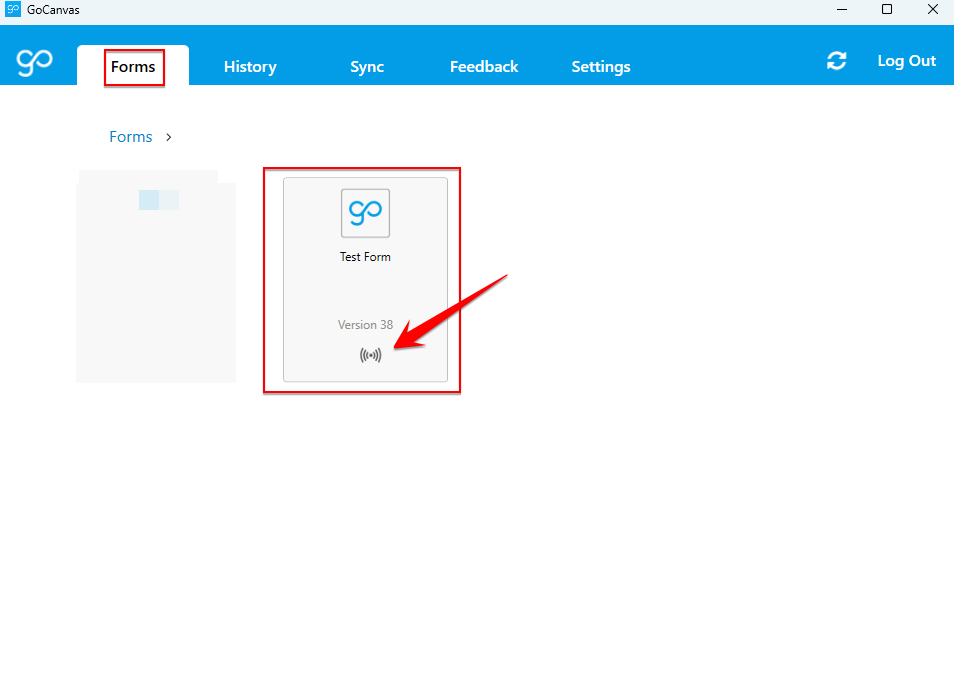The width and height of the screenshot is (954, 681).
Task: Click the dispatch signal icon on Test Form
Action: click(370, 355)
